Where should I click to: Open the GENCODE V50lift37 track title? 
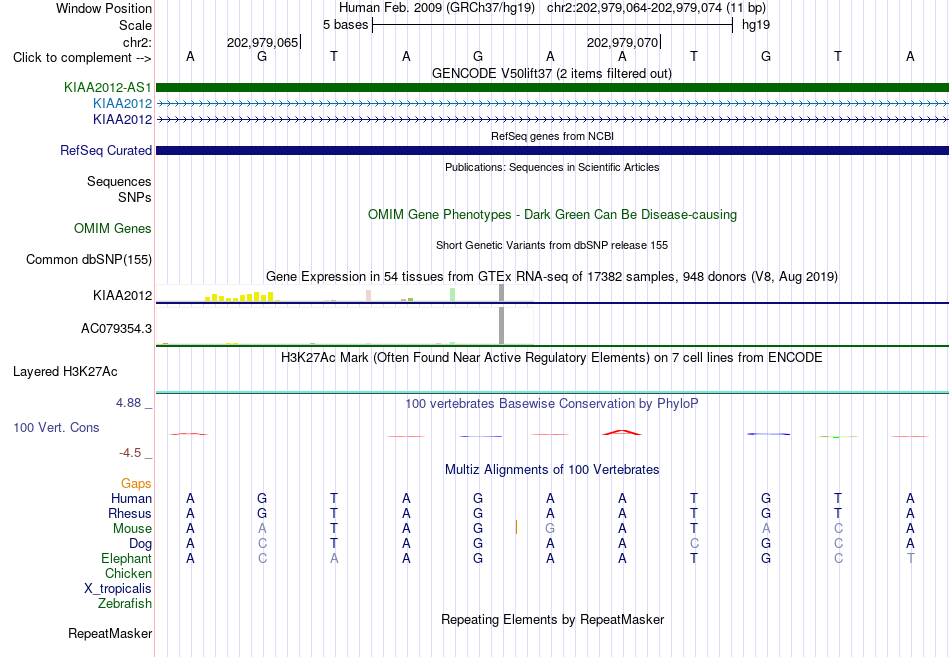551,73
